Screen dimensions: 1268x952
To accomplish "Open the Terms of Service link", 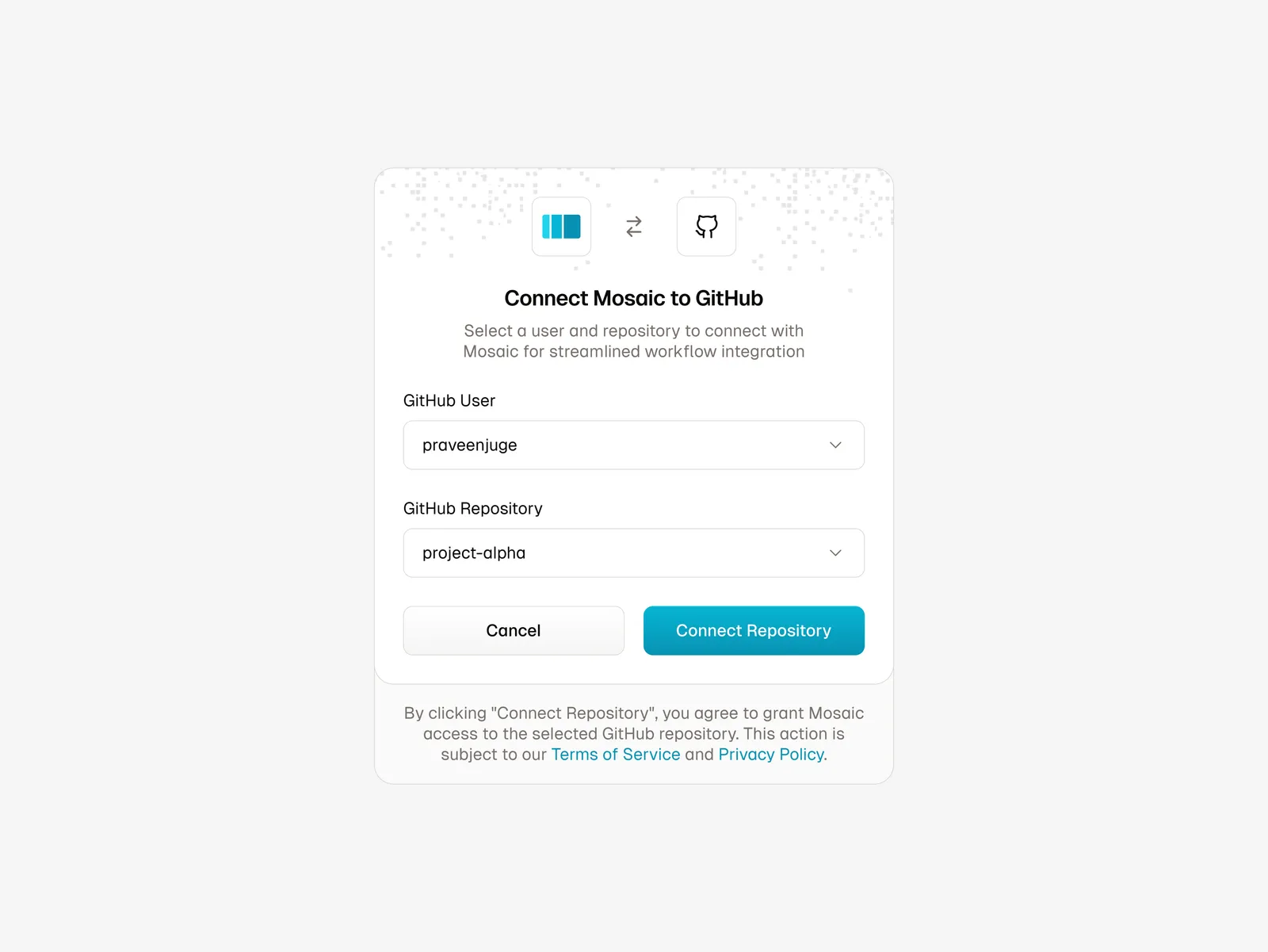I will 616,755.
